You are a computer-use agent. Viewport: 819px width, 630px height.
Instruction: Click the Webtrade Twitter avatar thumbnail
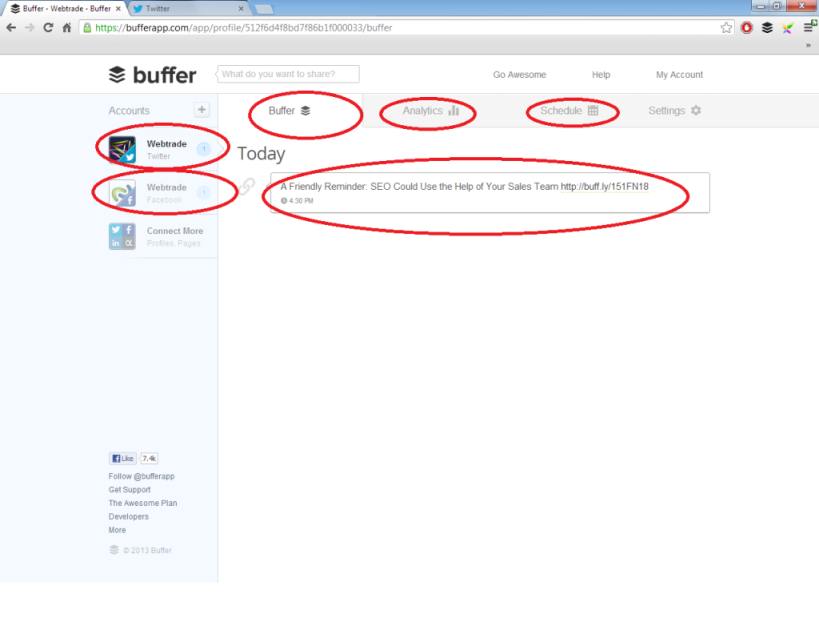[122, 149]
